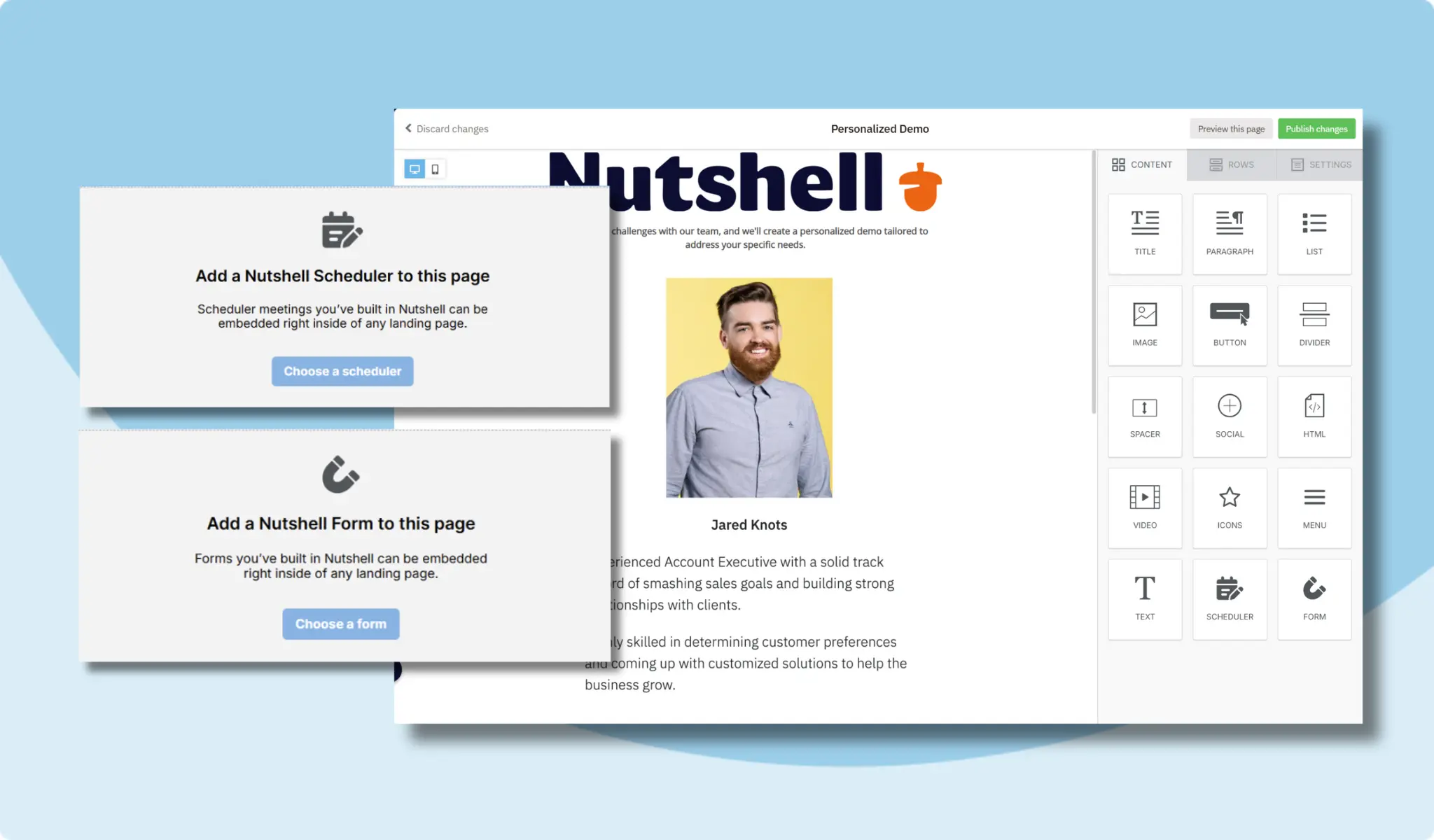
Task: Select the Image content block
Action: pyautogui.click(x=1145, y=325)
